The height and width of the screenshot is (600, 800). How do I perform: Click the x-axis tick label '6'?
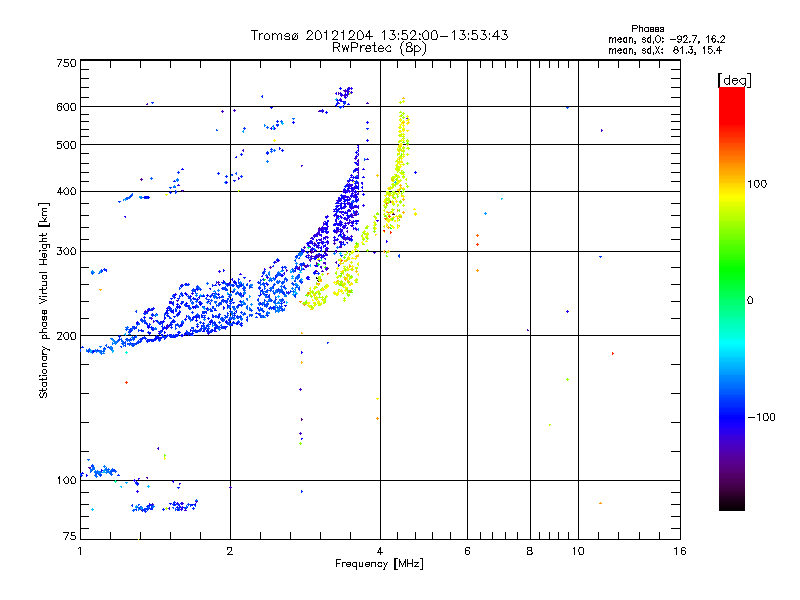[467, 551]
